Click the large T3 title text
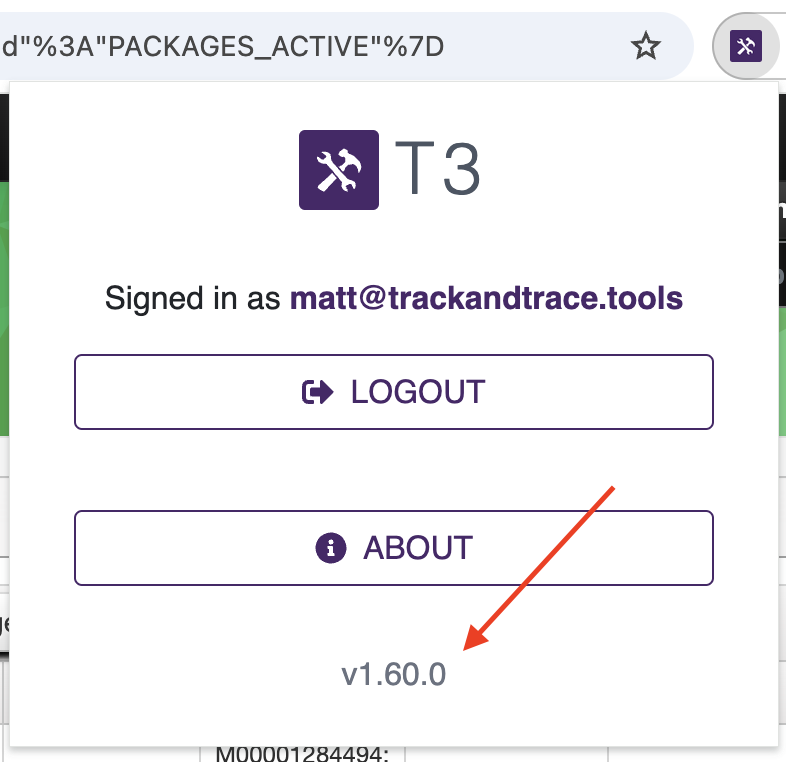Viewport: 786px width, 762px height. (x=439, y=170)
